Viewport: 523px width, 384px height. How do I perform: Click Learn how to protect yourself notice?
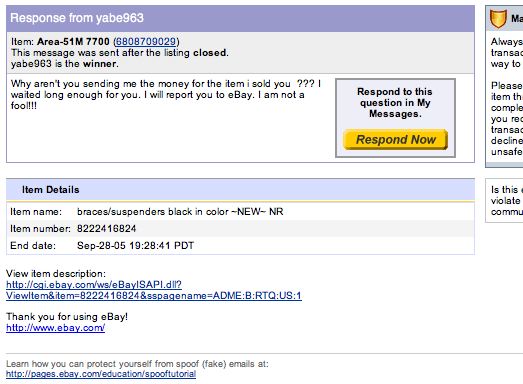[137, 364]
